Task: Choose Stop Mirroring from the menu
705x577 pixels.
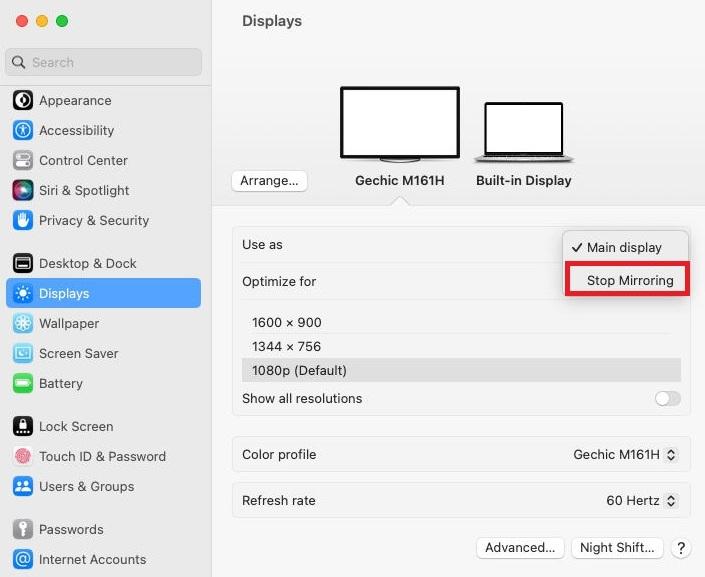Action: coord(629,281)
